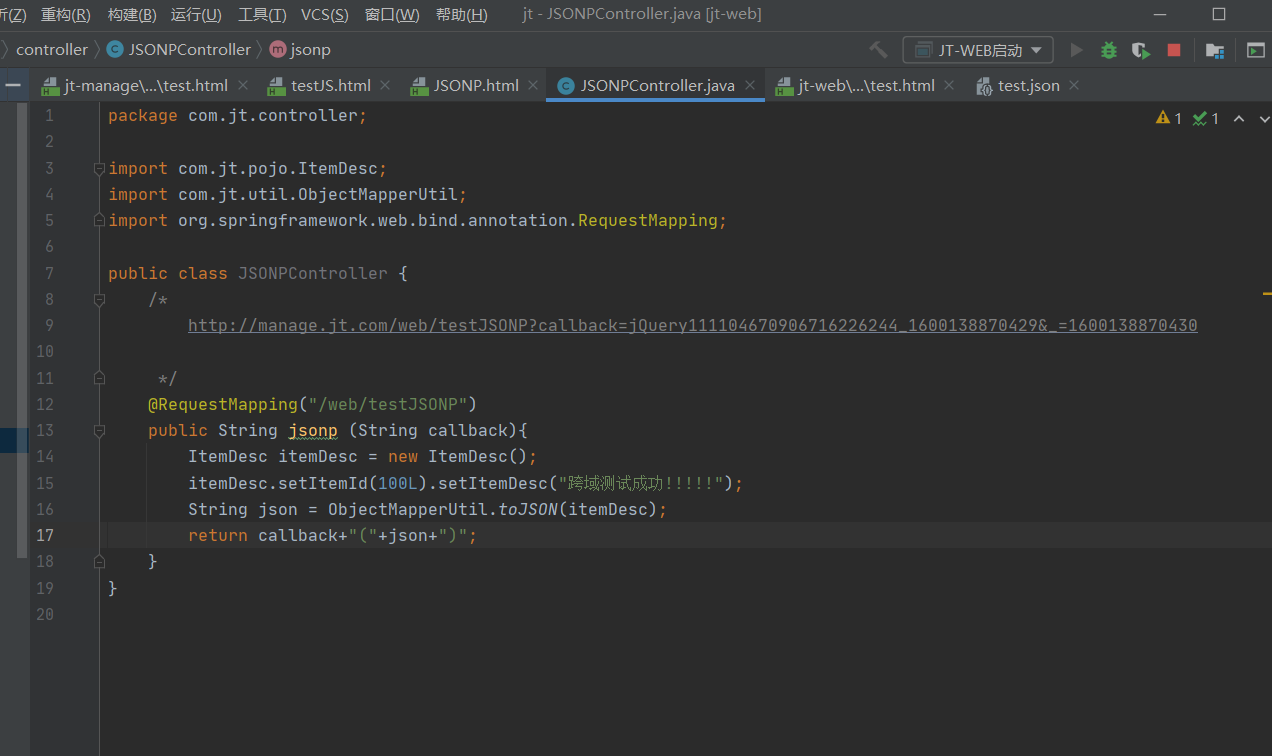Viewport: 1272px width, 756px height.
Task: Click the package declaration on line 1
Action: pos(238,116)
